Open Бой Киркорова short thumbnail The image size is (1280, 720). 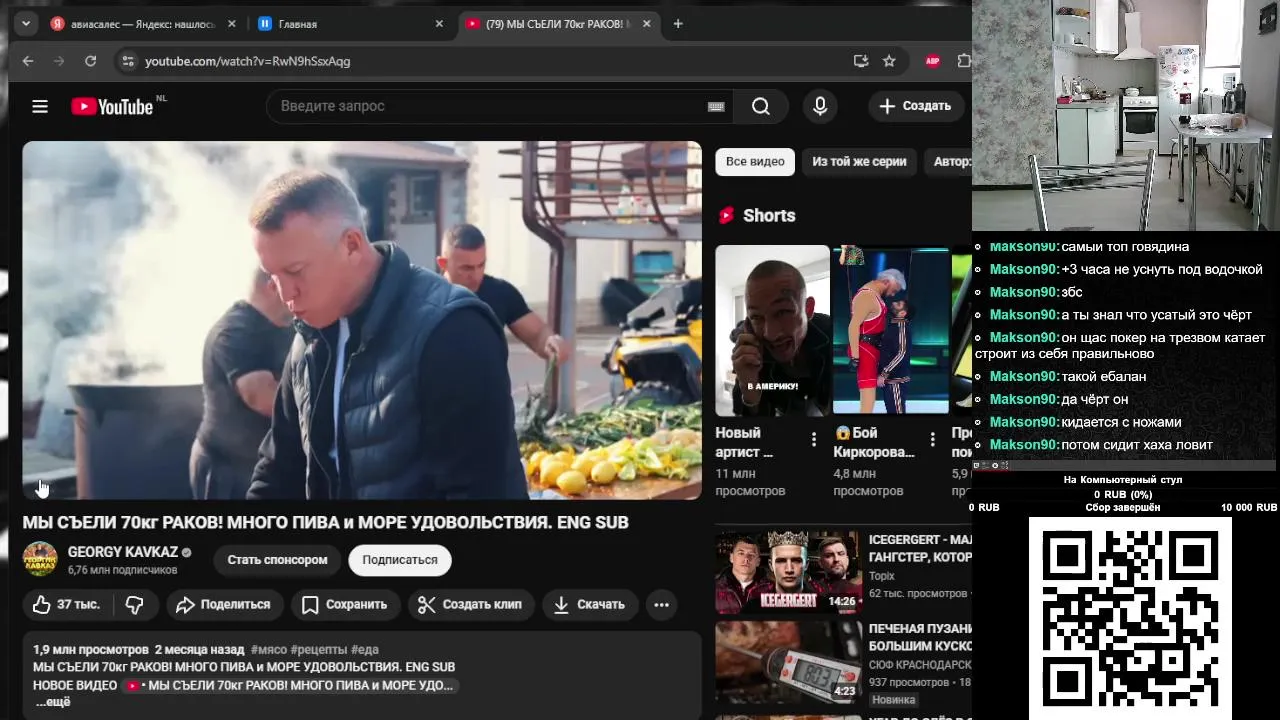click(890, 330)
